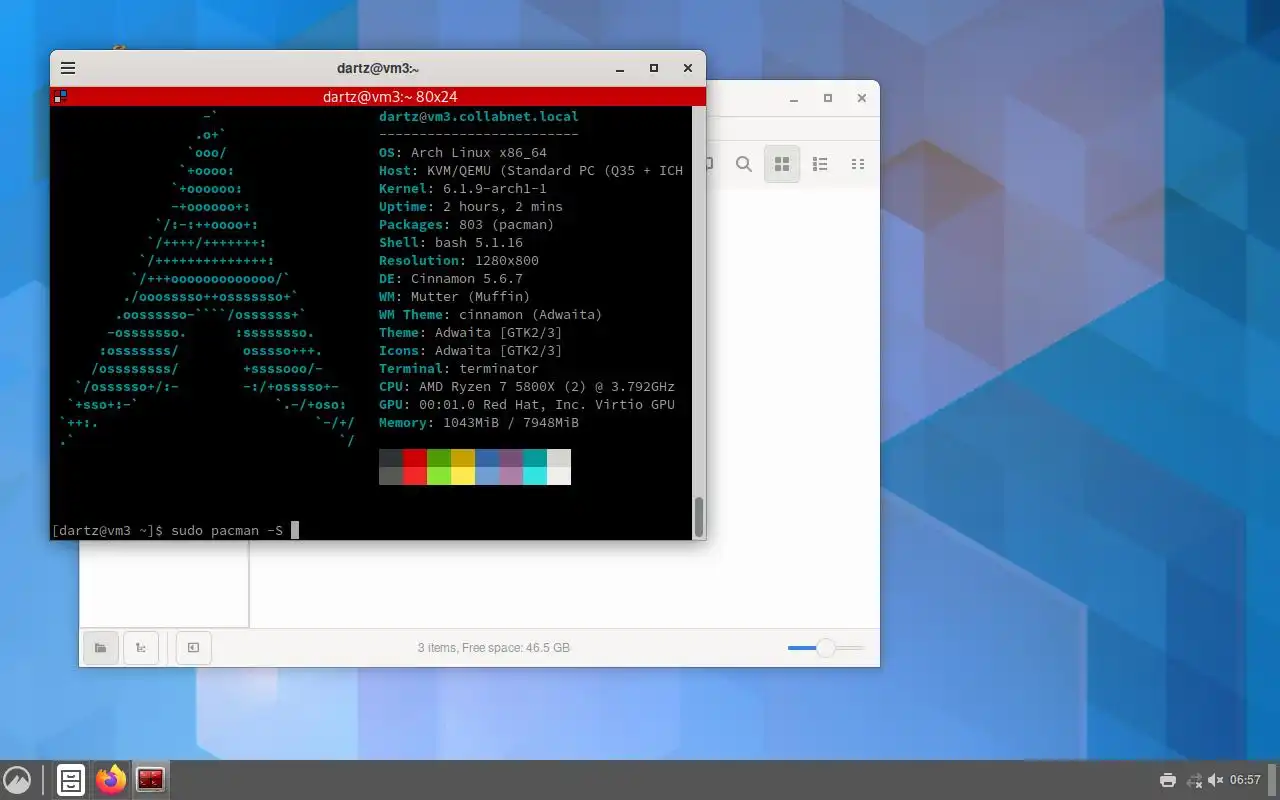Image resolution: width=1280 pixels, height=800 pixels.
Task: Click the 'sudo pacman -S' command line
Action: coord(227,530)
